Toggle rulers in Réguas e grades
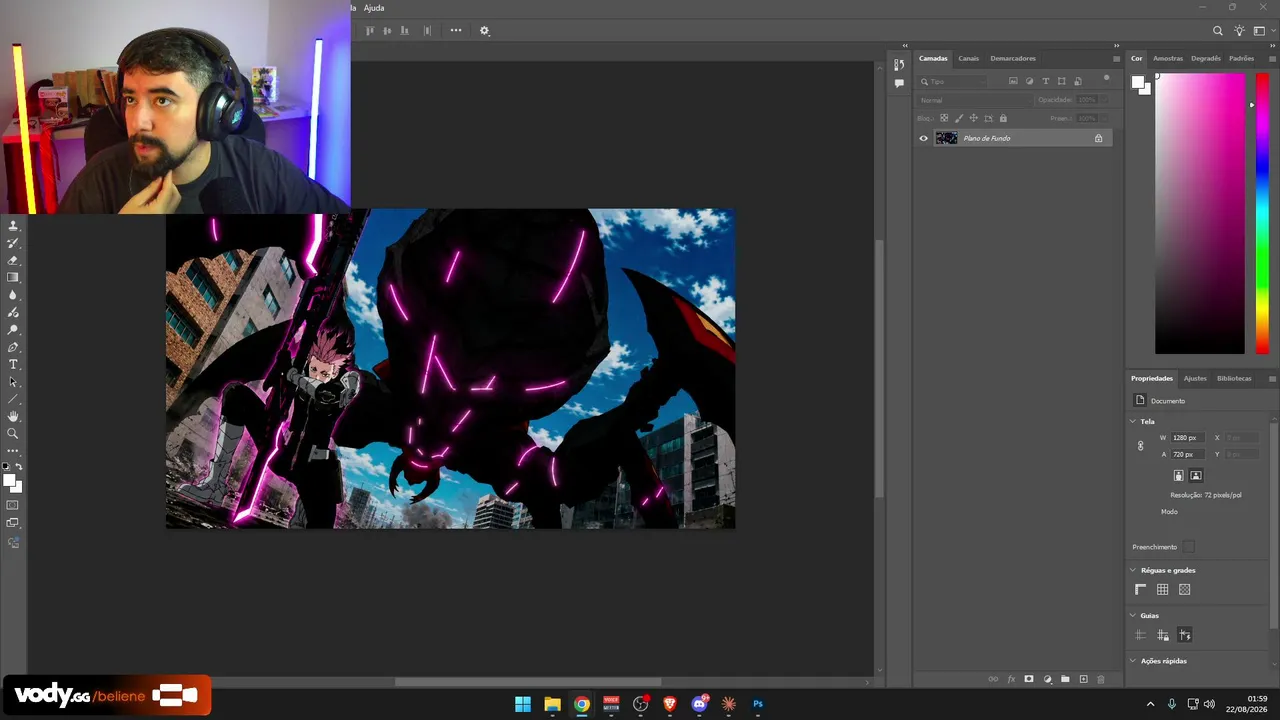Screen dimensions: 1280x720 pos(1141,590)
